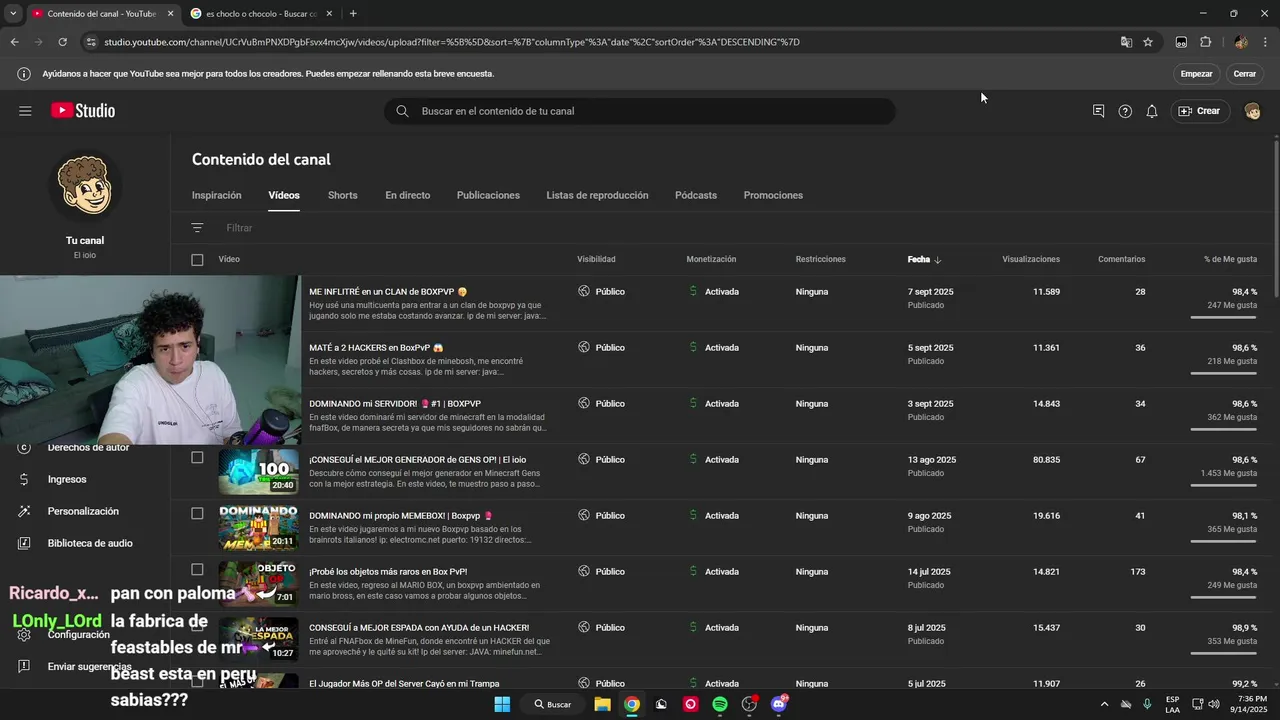The height and width of the screenshot is (720, 1280).
Task: Switch to the Shorts tab
Action: click(342, 195)
